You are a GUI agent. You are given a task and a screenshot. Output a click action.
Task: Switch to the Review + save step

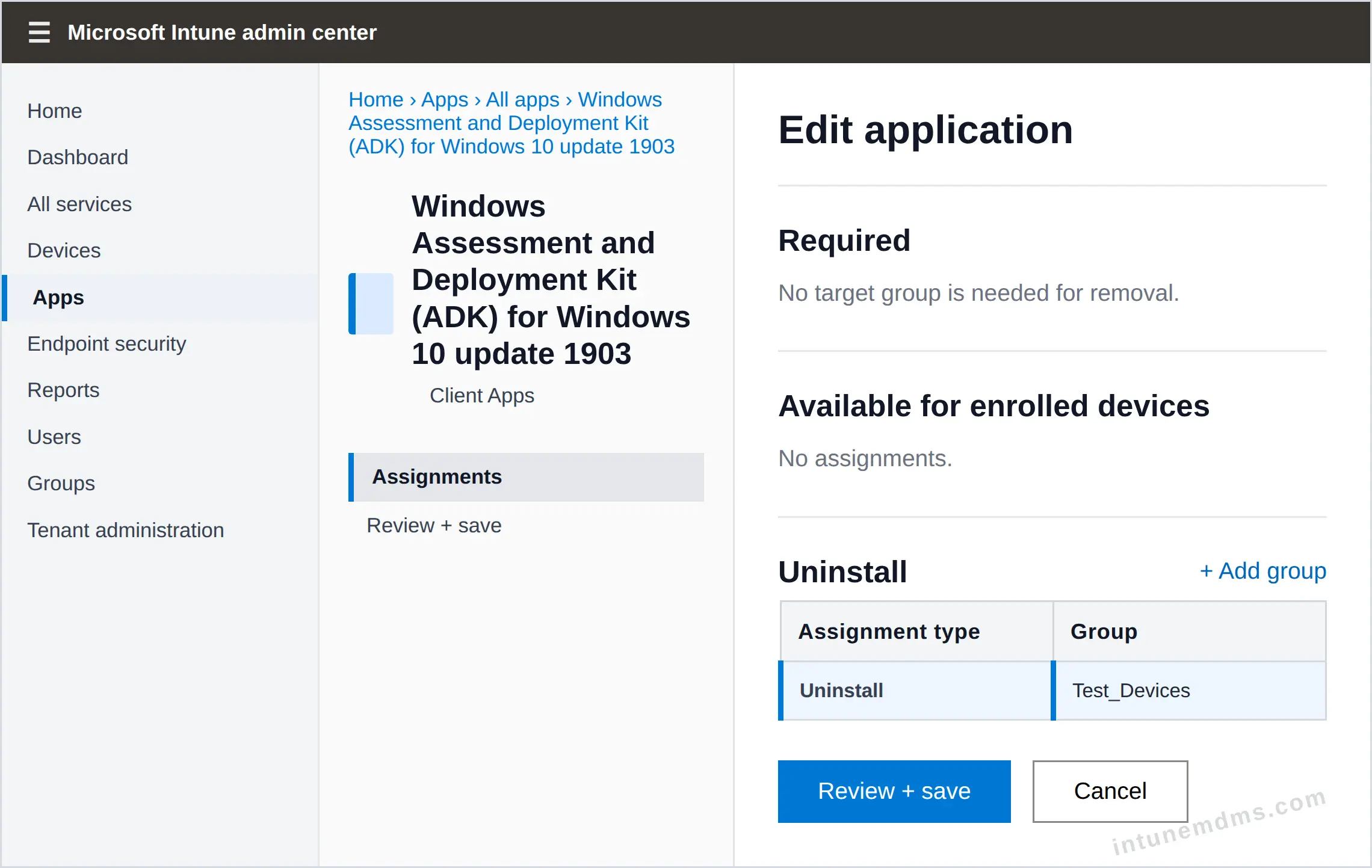[434, 526]
